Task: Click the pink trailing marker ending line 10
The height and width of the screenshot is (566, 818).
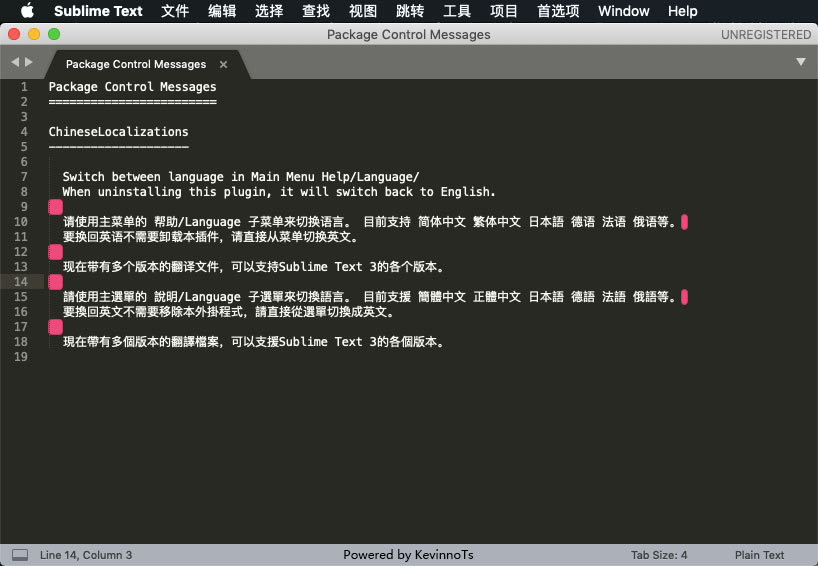Action: click(684, 222)
